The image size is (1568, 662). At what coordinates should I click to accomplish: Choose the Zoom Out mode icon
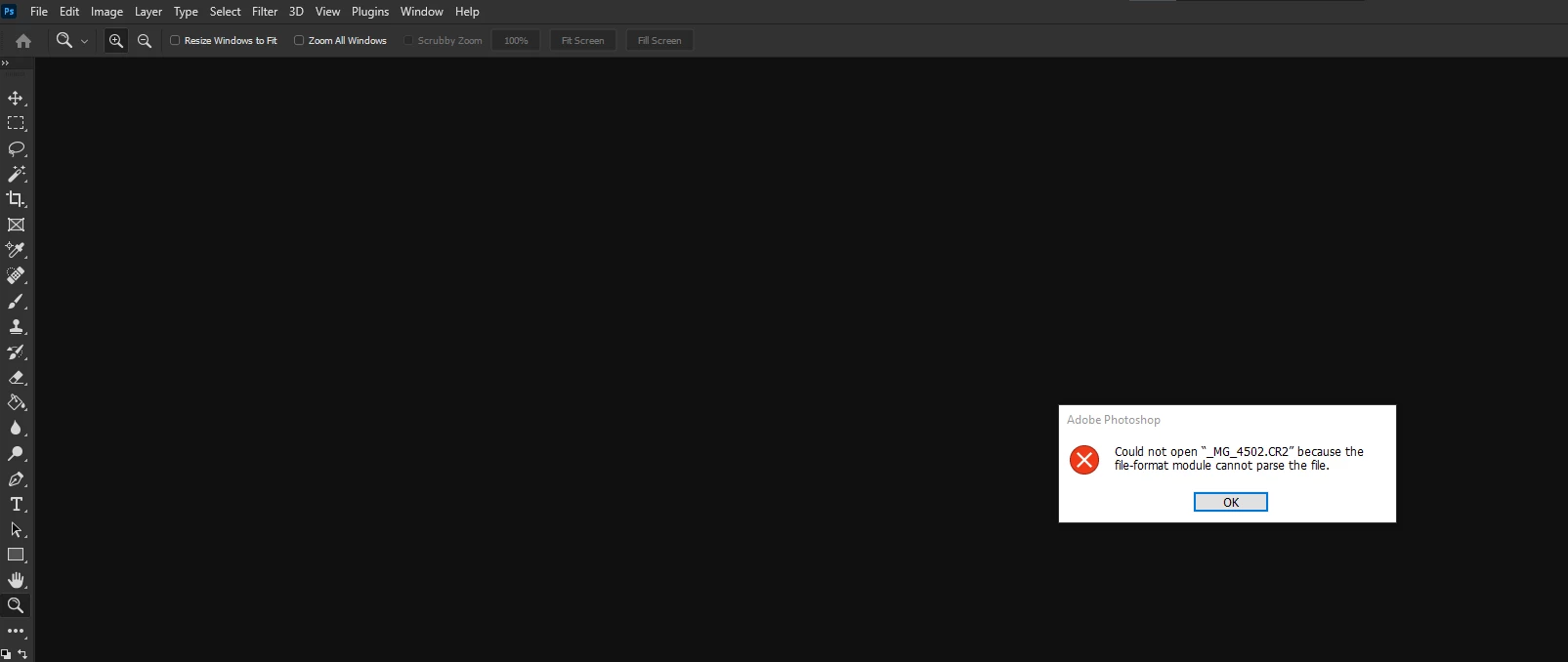click(x=145, y=40)
